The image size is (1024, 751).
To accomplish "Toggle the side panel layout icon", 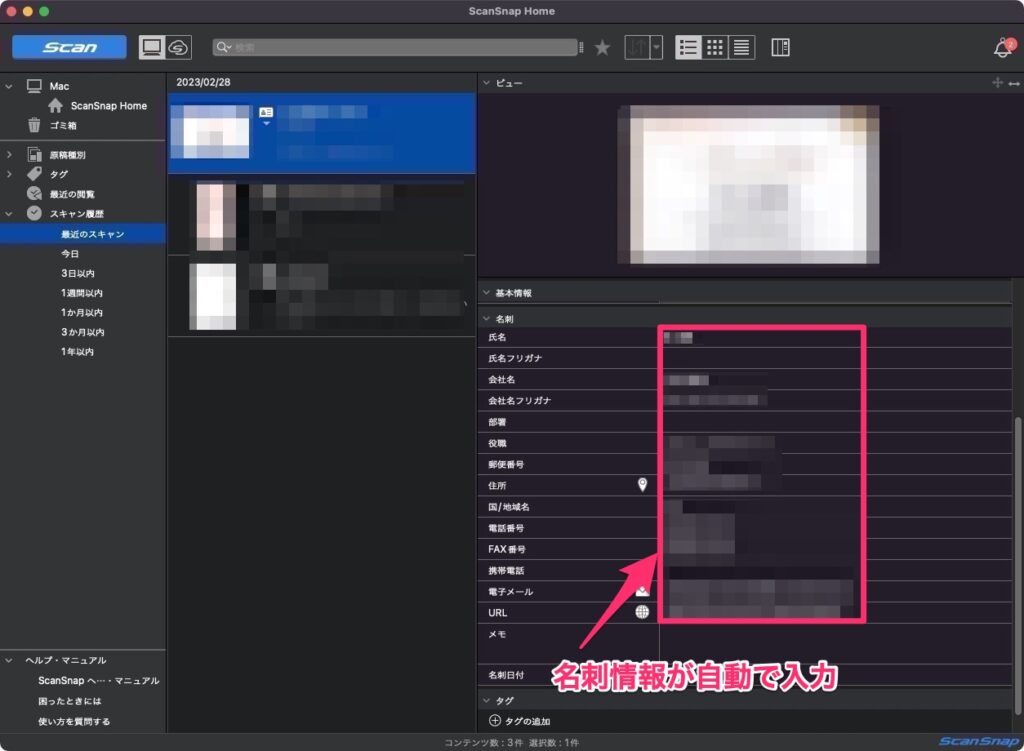I will tap(780, 47).
